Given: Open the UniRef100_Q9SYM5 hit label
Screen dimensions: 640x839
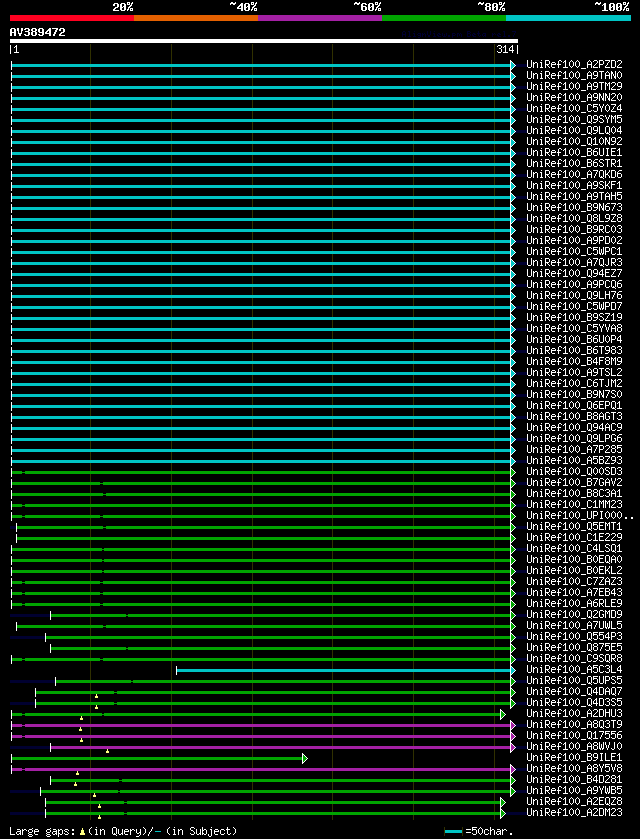Looking at the screenshot, I should coord(574,120).
